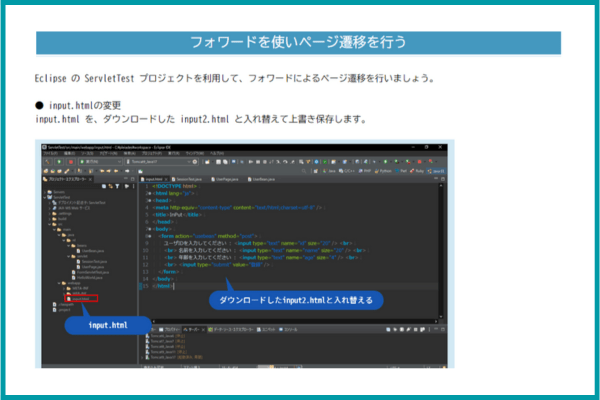The height and width of the screenshot is (400, 600).
Task: Select the Java EE perspective button
Action: pyautogui.click(x=438, y=170)
